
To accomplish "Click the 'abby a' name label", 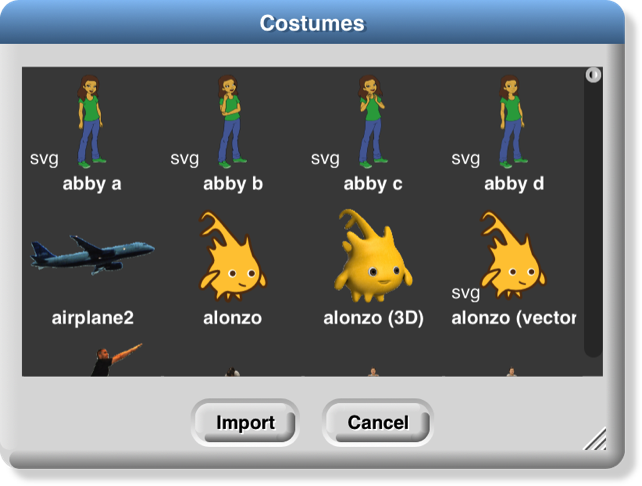I will pyautogui.click(x=92, y=184).
